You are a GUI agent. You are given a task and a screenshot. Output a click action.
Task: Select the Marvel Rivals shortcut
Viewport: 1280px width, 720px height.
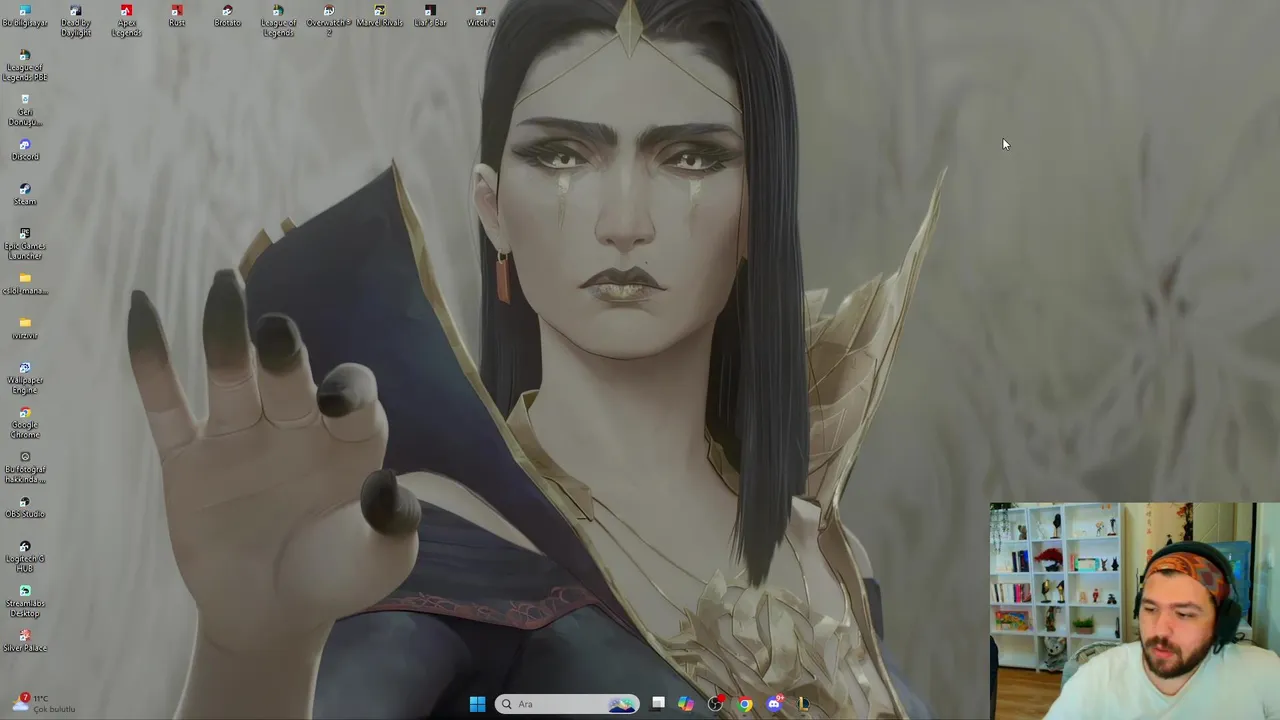tap(379, 17)
